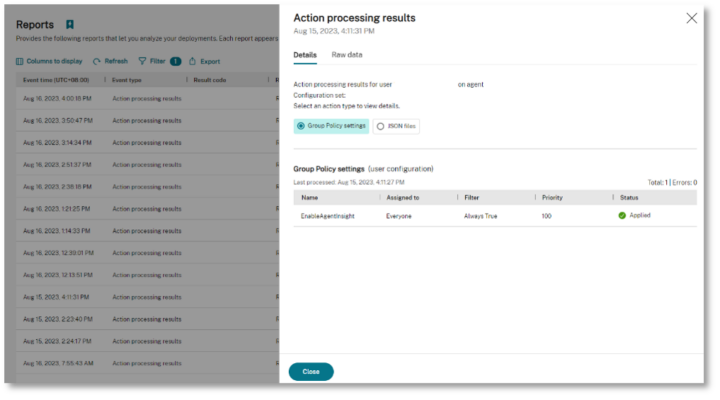Click the bookmark icon beside Reports title
The width and height of the screenshot is (720, 400).
[x=69, y=24]
